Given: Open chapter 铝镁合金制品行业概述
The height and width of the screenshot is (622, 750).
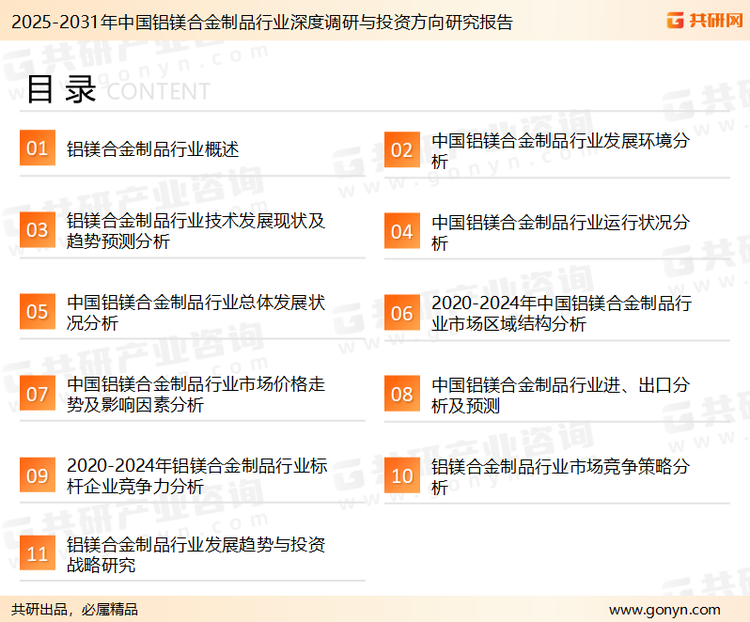Looking at the screenshot, I should [x=153, y=150].
